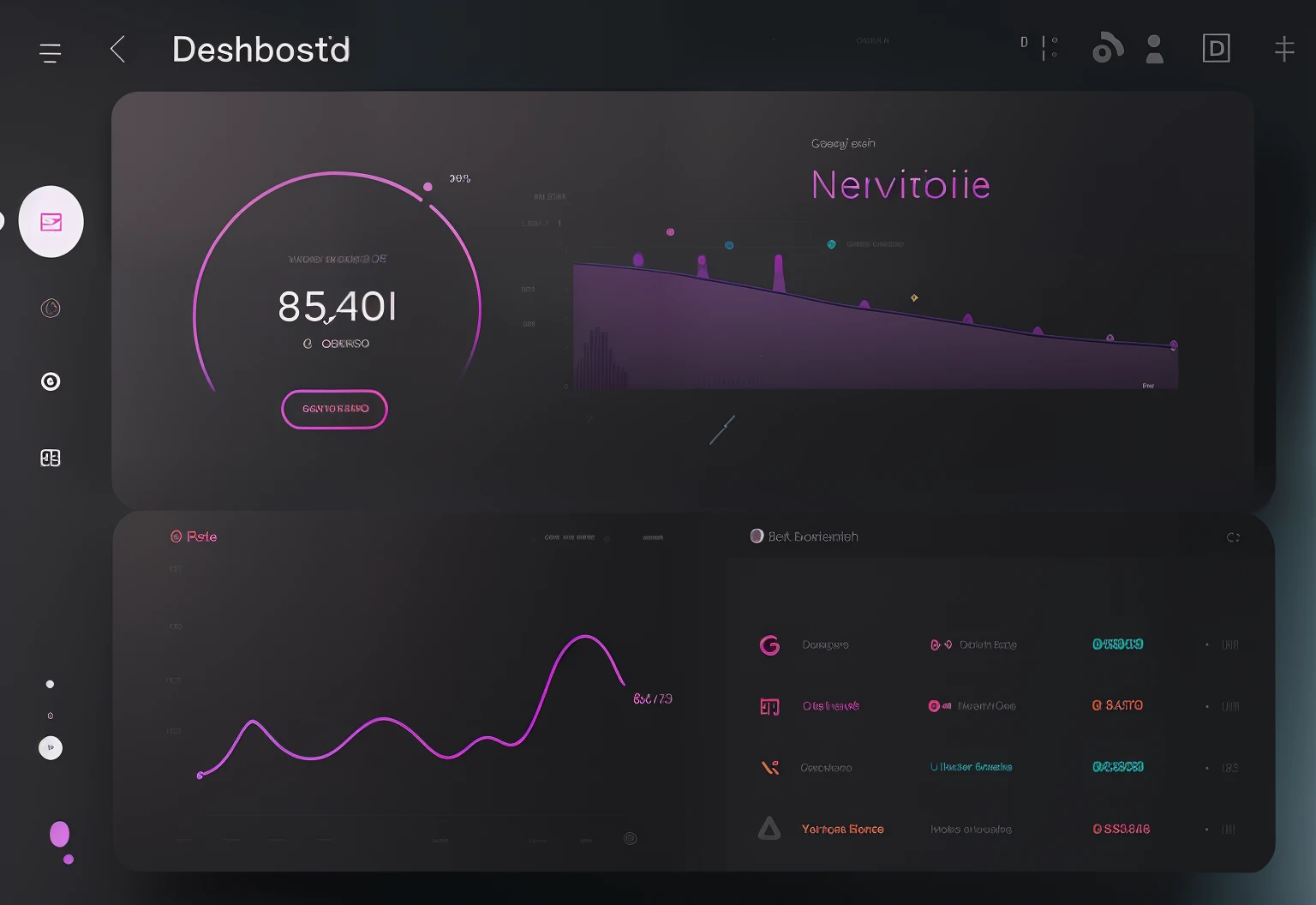Click the end point of the area chart line
Viewport: 1316px width, 905px height.
pyautogui.click(x=1174, y=345)
